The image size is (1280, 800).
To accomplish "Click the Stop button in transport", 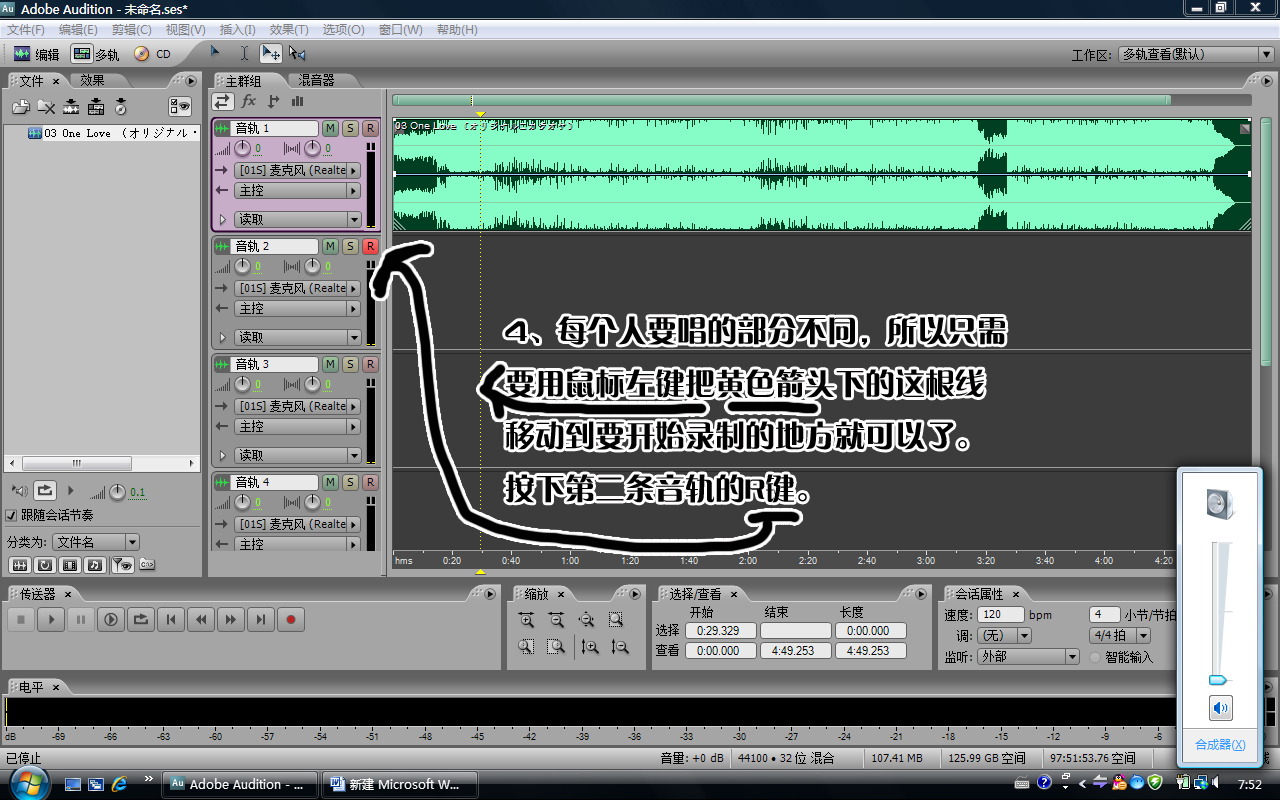I will [x=21, y=620].
